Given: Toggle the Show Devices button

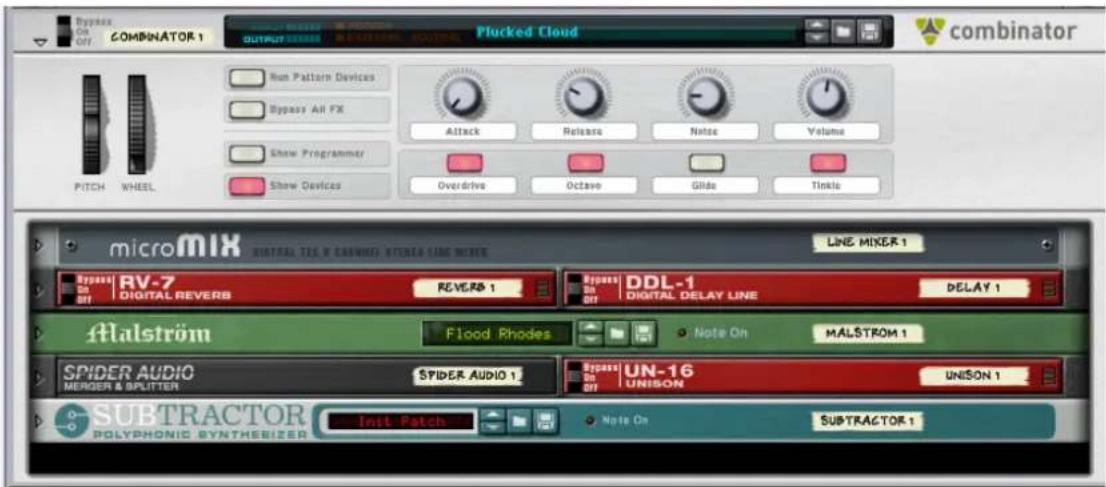Looking at the screenshot, I should [x=245, y=186].
